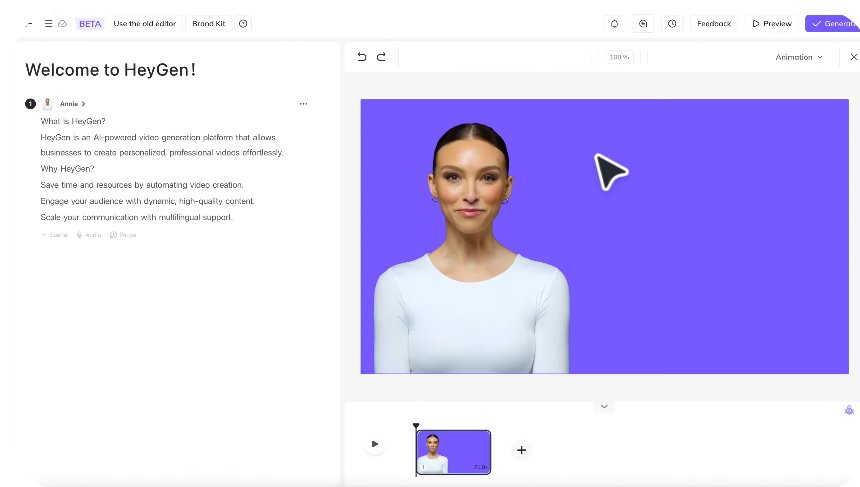Open scene one more options menu
This screenshot has height=487, width=860.
tap(303, 104)
